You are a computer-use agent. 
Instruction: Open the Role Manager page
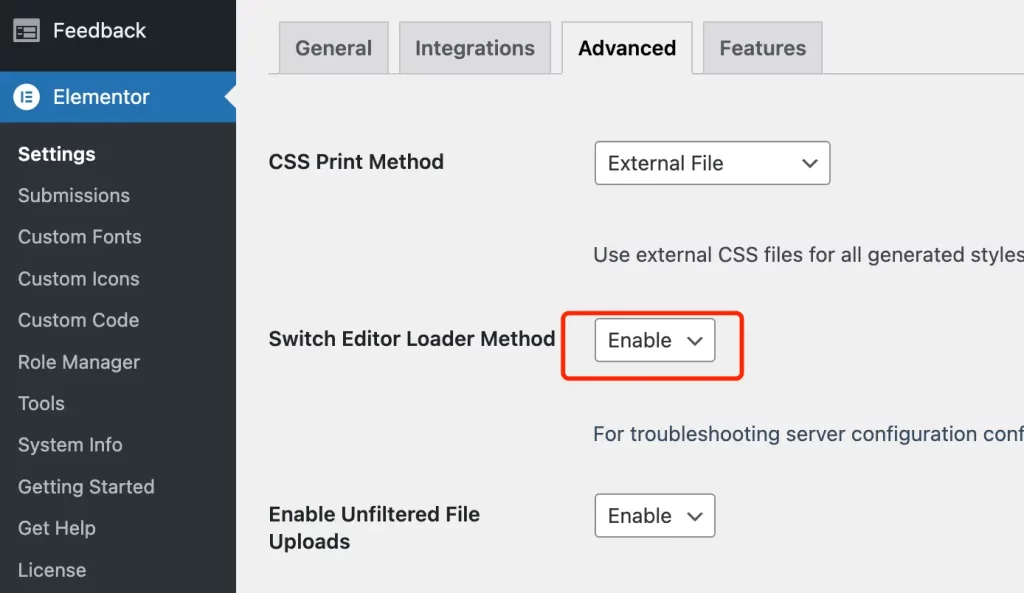[x=79, y=362]
